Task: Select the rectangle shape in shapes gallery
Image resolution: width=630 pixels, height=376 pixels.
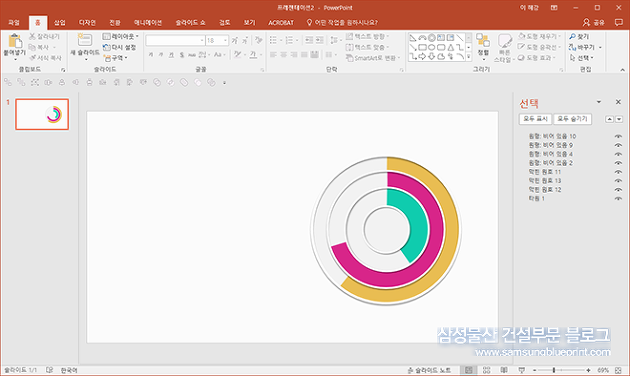Action: (422, 47)
